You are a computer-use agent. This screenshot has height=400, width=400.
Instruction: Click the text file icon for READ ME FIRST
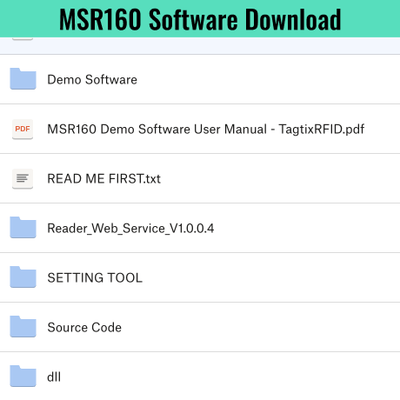coord(22,179)
